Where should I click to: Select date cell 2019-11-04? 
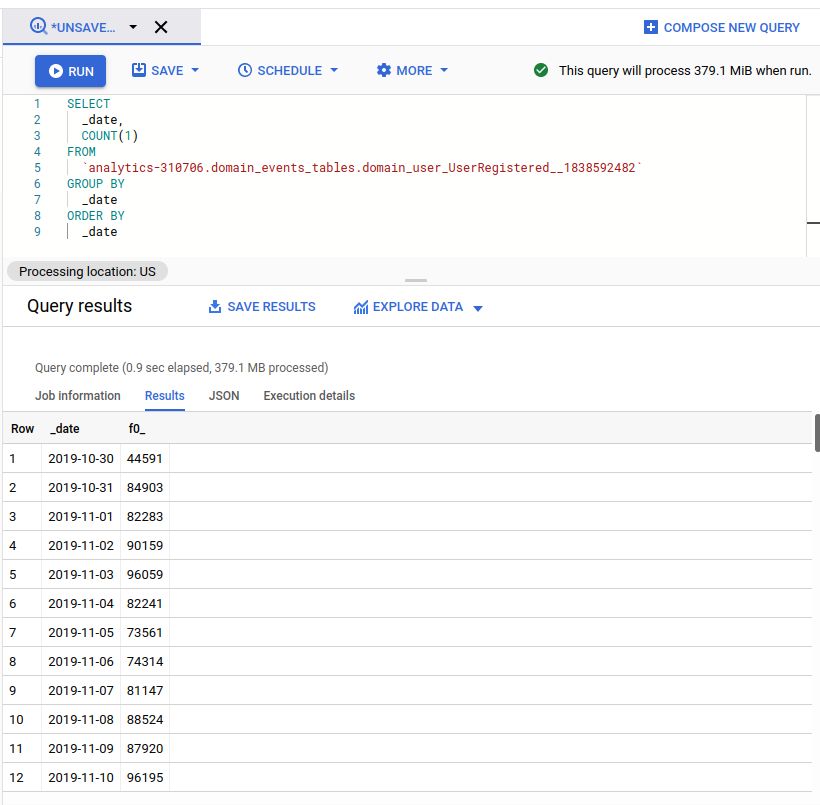(x=81, y=604)
